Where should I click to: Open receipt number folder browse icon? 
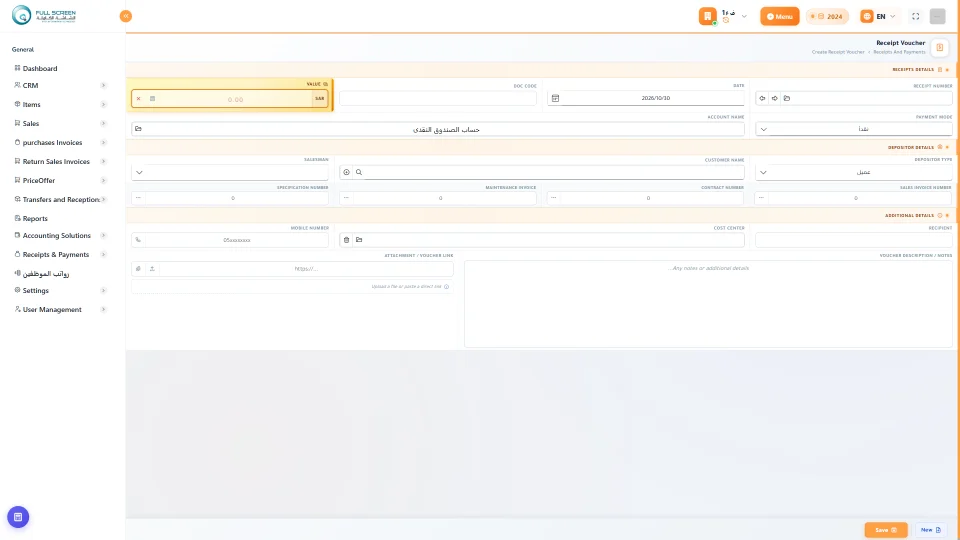pos(787,98)
